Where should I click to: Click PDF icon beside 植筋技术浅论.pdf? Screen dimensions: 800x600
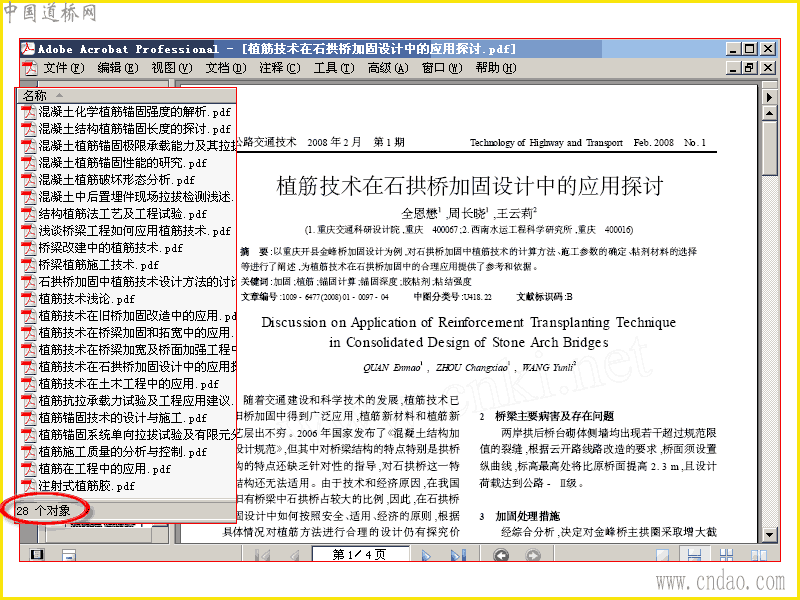(29, 298)
